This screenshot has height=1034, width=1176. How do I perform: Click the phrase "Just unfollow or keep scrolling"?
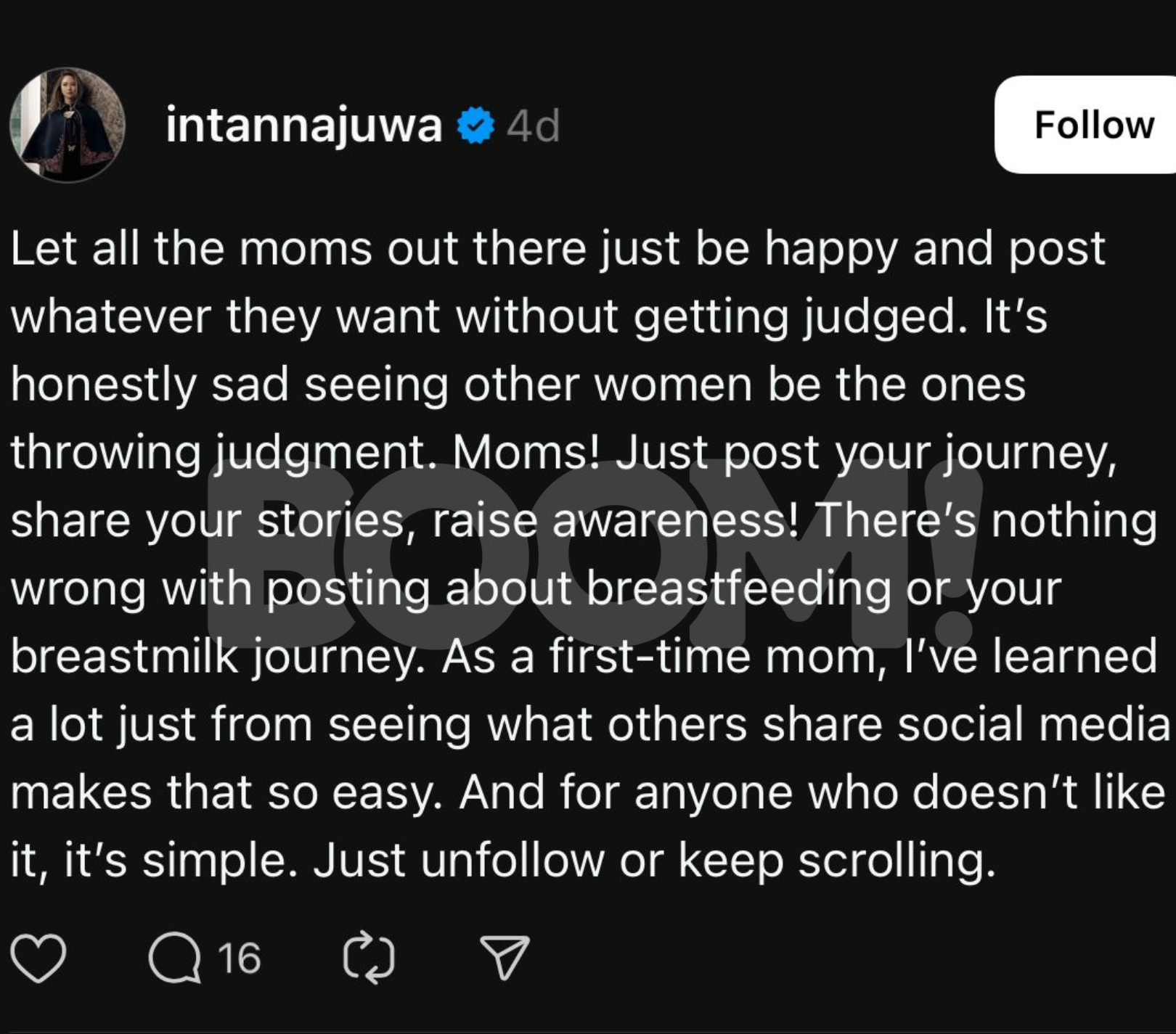[653, 861]
